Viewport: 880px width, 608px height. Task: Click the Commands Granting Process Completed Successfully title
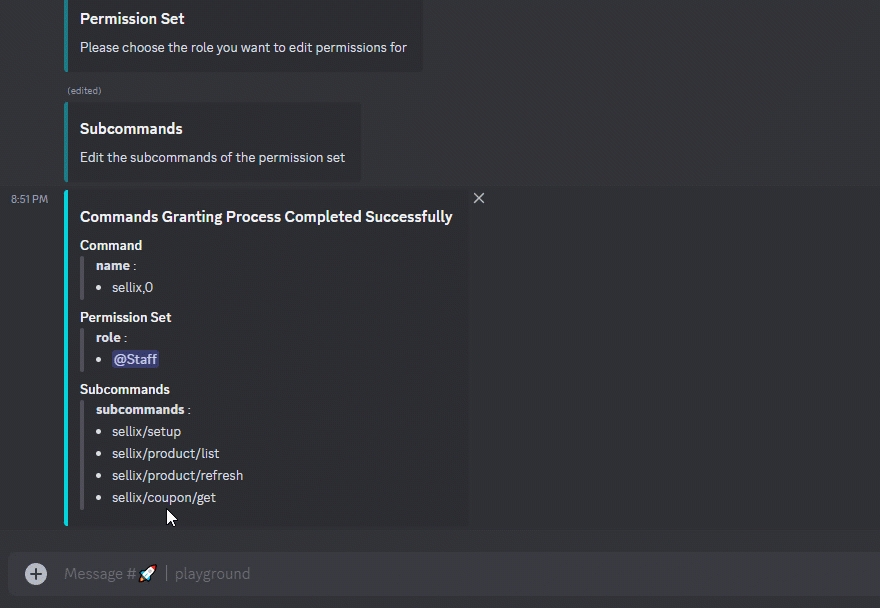coord(266,217)
